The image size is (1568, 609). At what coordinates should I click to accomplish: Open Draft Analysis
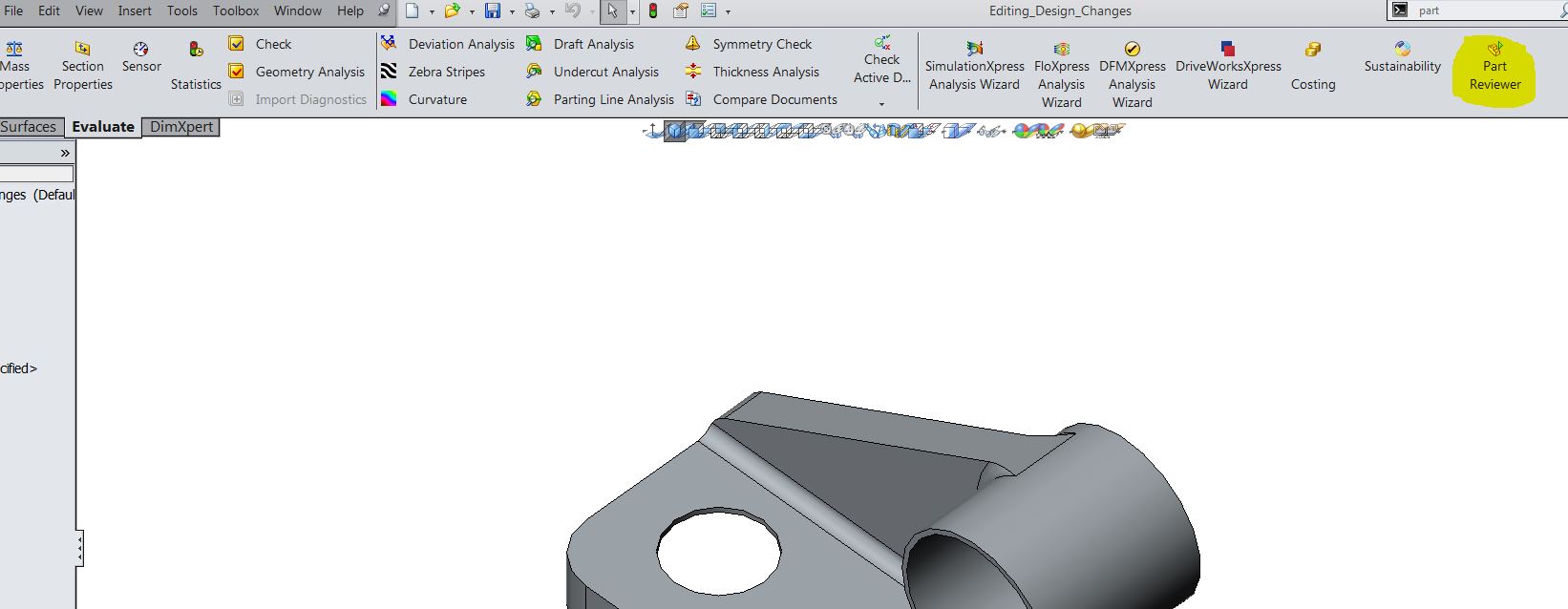click(580, 44)
